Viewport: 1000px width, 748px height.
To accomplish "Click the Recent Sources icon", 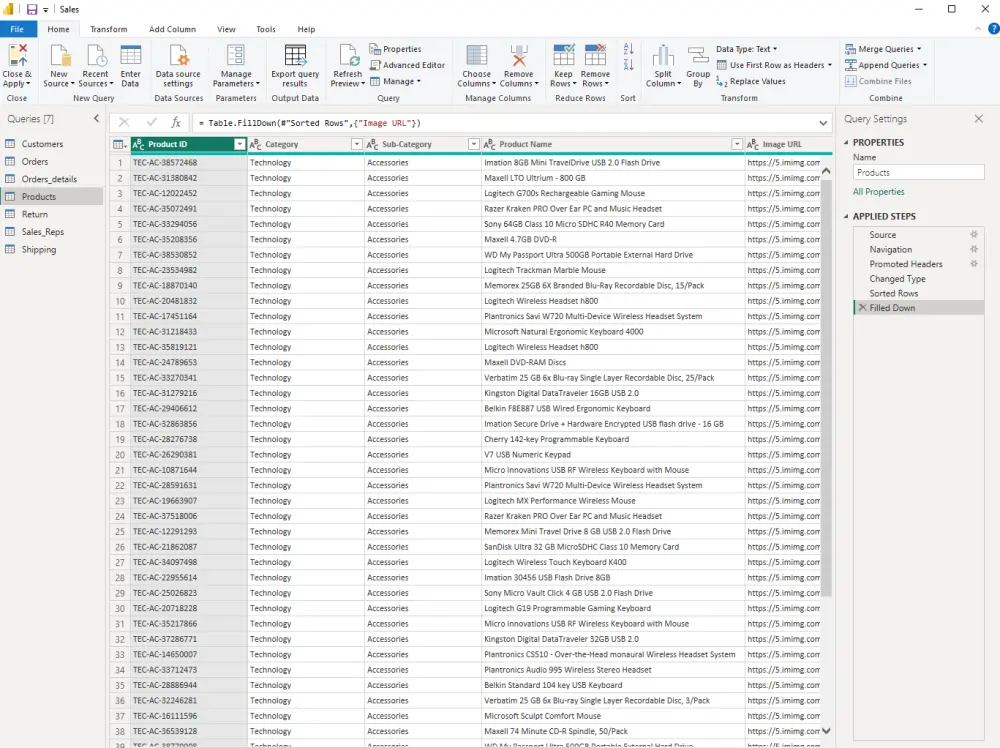I will click(96, 55).
